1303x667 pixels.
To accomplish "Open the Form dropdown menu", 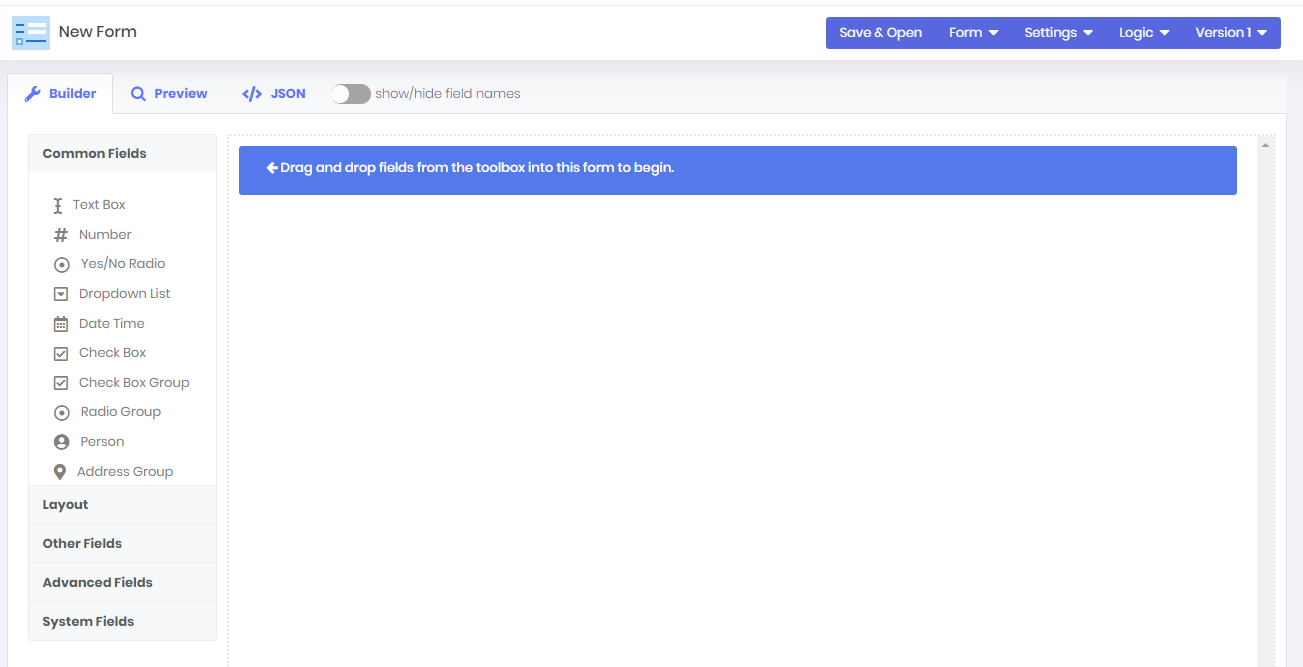I will [973, 33].
